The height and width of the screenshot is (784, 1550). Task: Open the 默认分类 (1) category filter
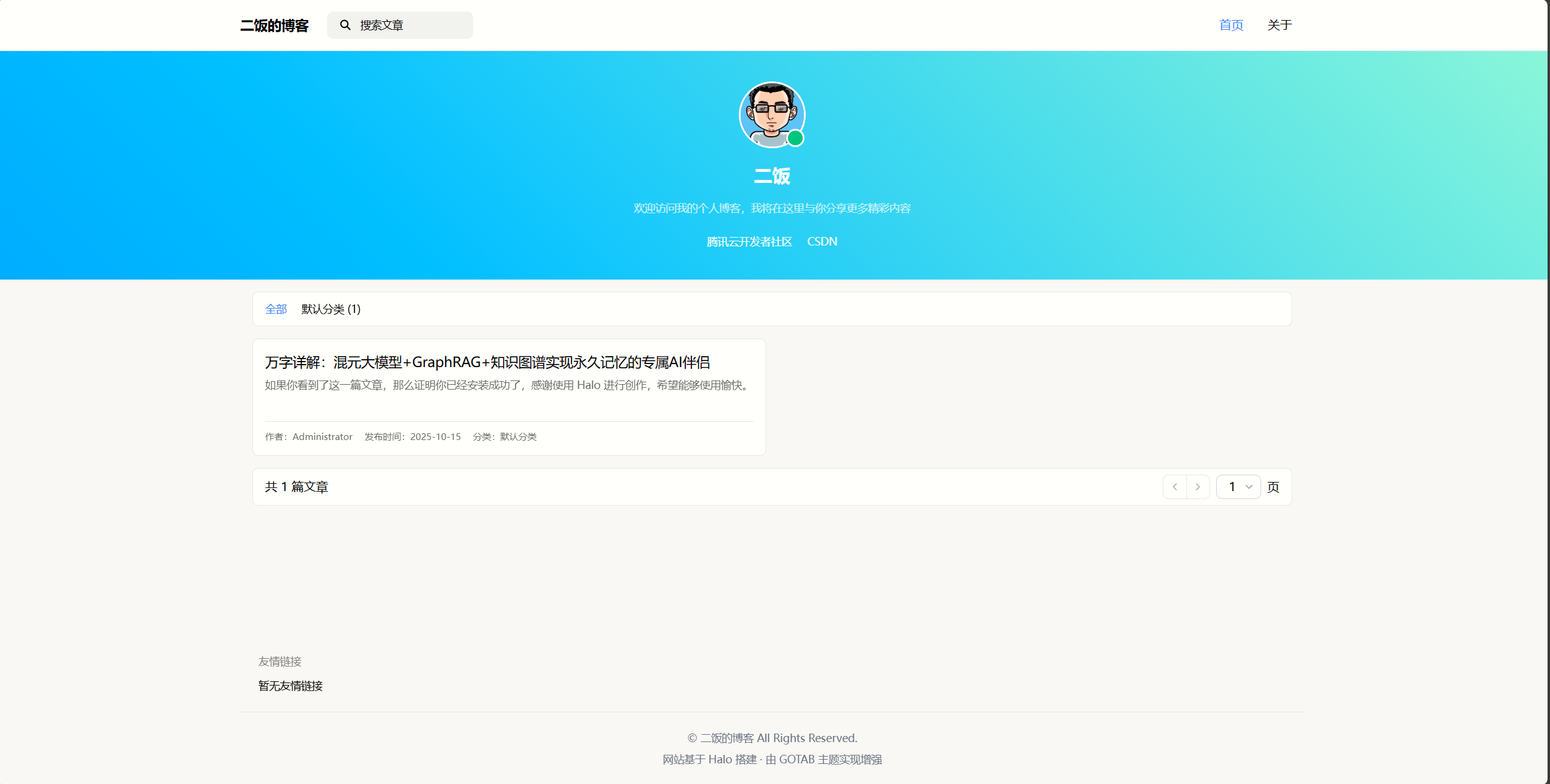point(329,309)
